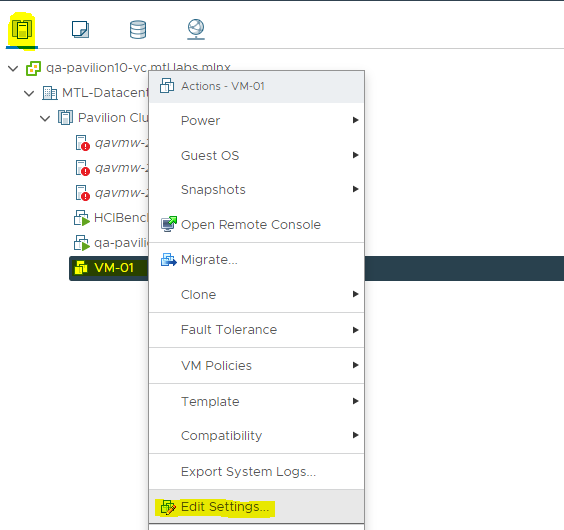Collapse the qa-pavilion10-vc vCenter node
The width and height of the screenshot is (564, 530).
[13, 68]
